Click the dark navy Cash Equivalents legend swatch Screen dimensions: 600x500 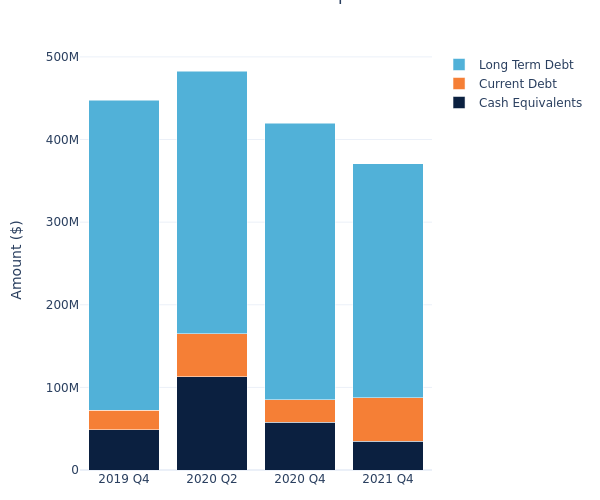pos(459,103)
